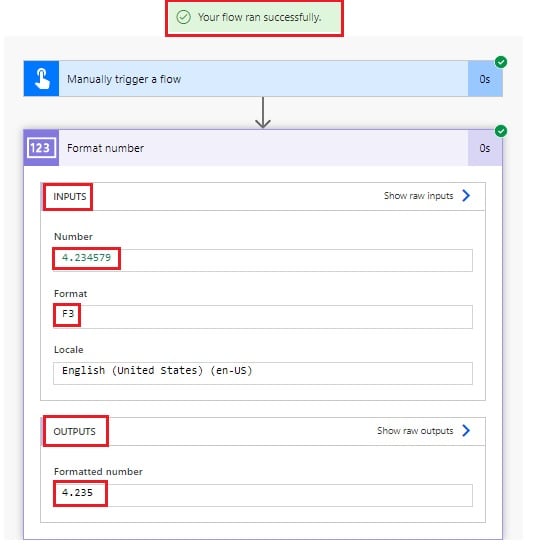This screenshot has width=535, height=553.
Task: Click the Number field showing 4.234579
Action: coord(263,260)
